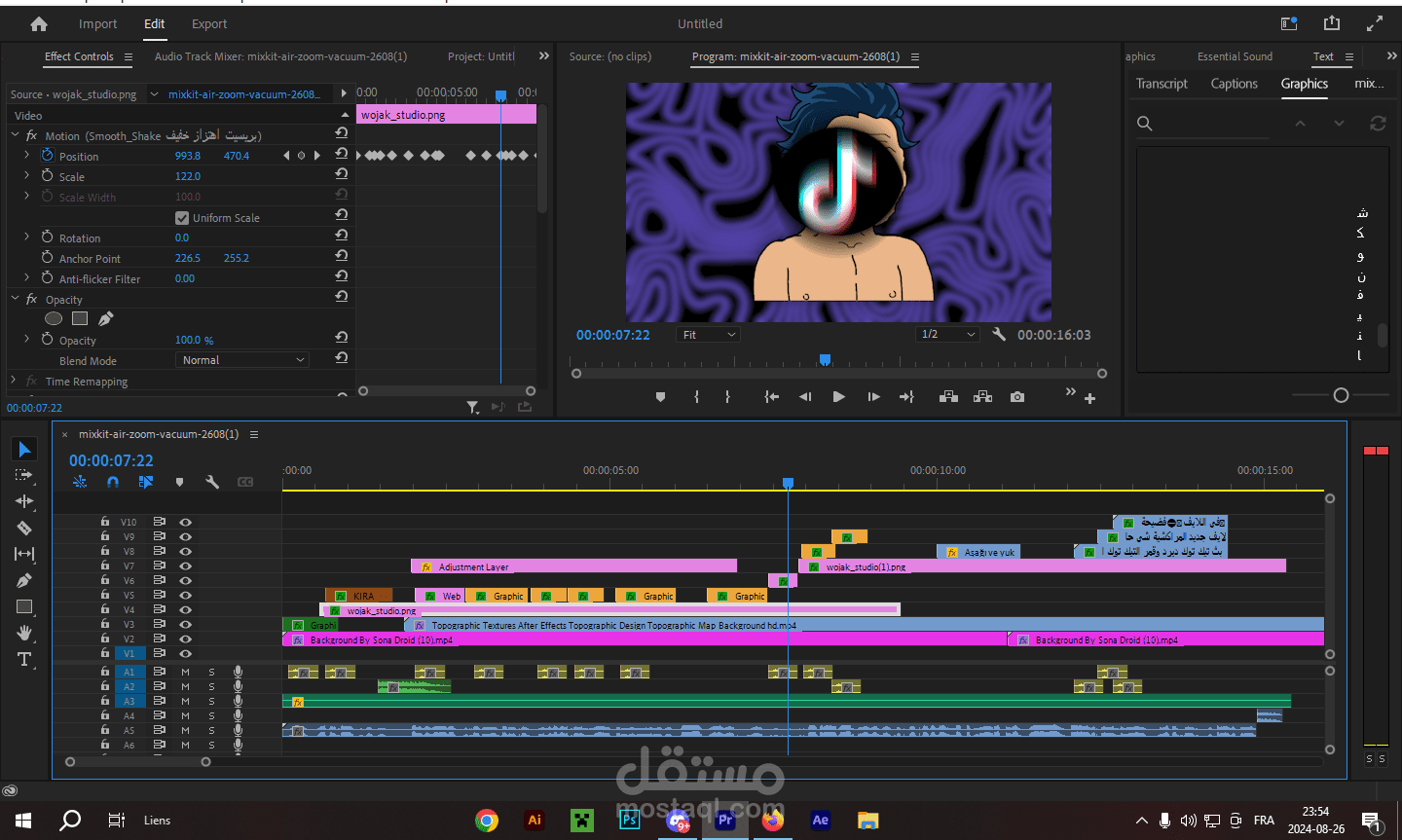Select the Pen tool in timeline toolbox
The height and width of the screenshot is (840, 1402).
(x=24, y=580)
